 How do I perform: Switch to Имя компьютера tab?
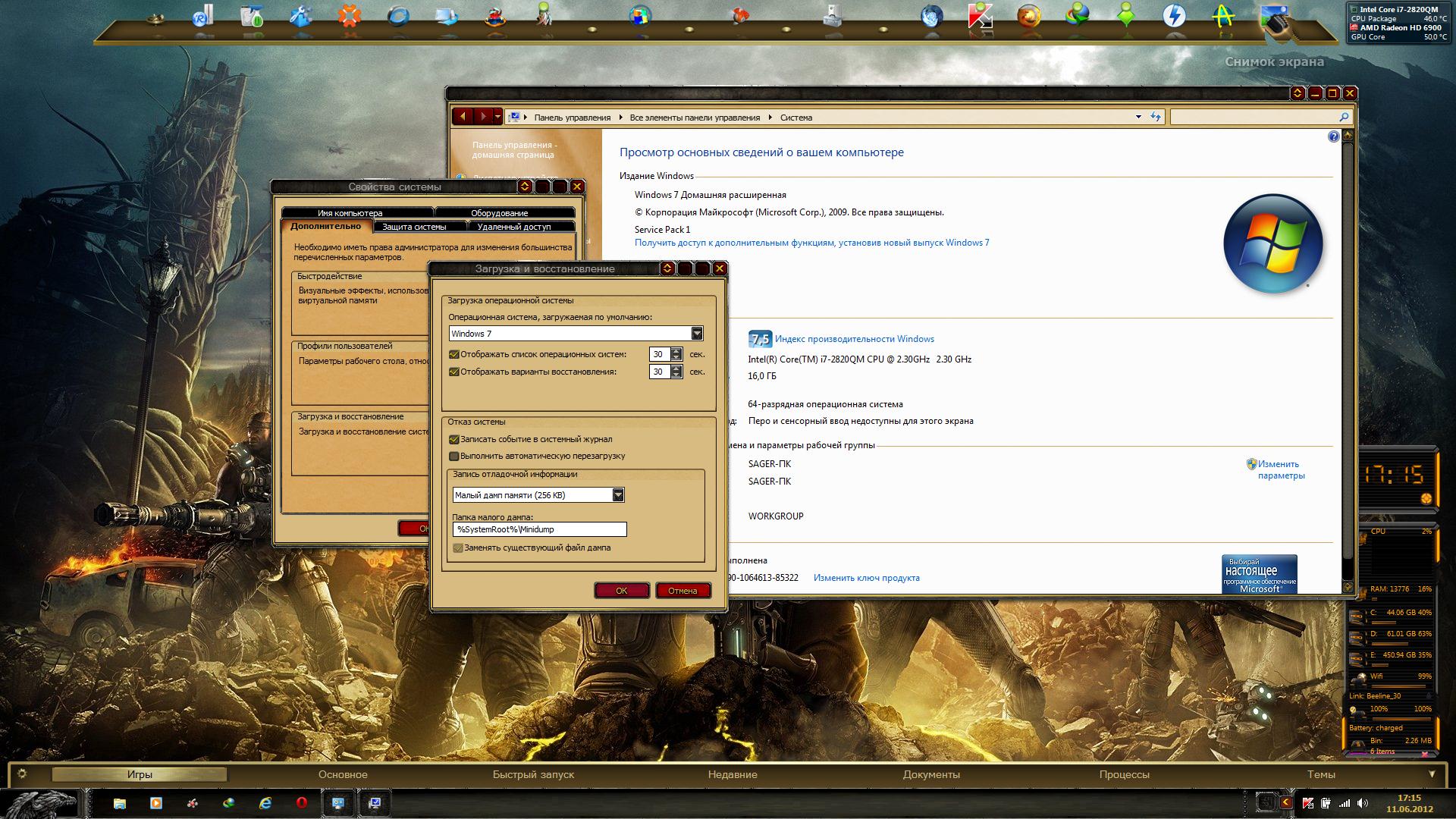[x=350, y=213]
